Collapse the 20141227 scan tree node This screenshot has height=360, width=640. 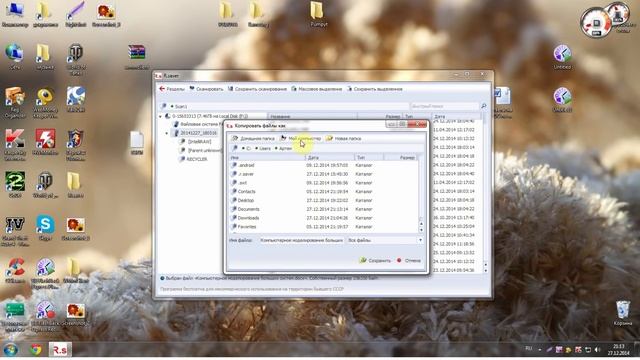[167, 133]
